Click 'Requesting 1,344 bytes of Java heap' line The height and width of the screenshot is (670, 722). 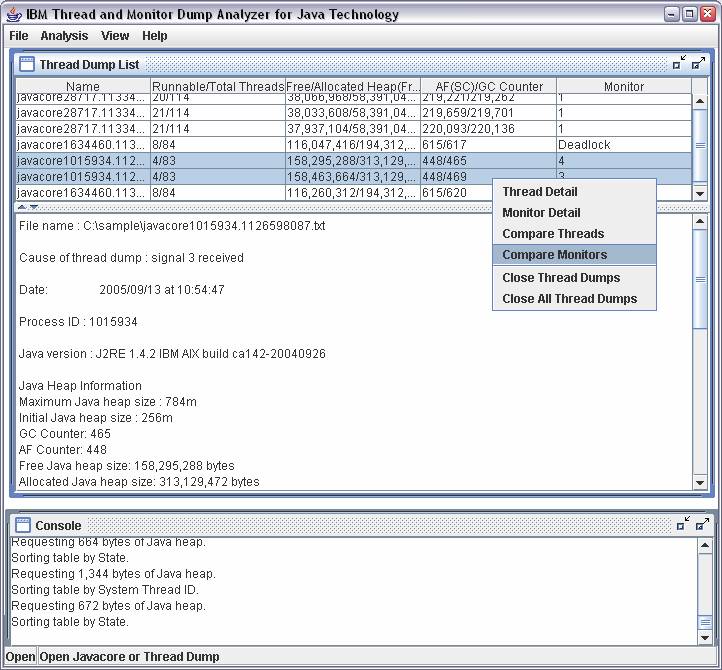point(113,574)
